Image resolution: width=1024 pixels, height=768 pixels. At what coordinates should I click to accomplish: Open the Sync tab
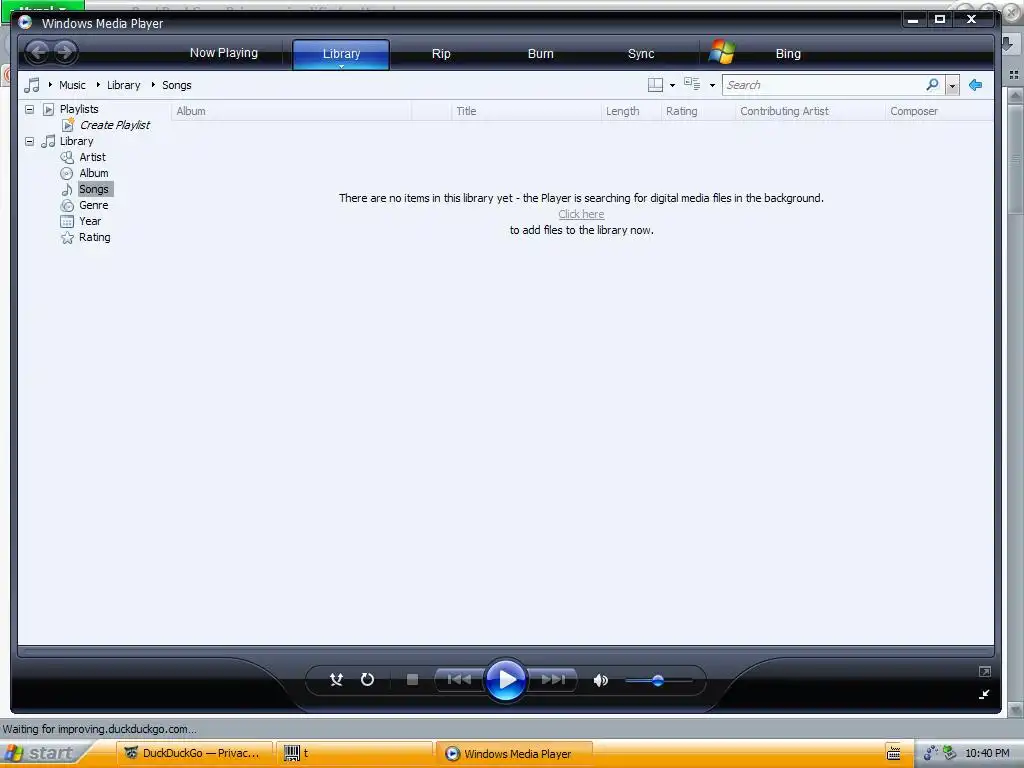pyautogui.click(x=641, y=54)
